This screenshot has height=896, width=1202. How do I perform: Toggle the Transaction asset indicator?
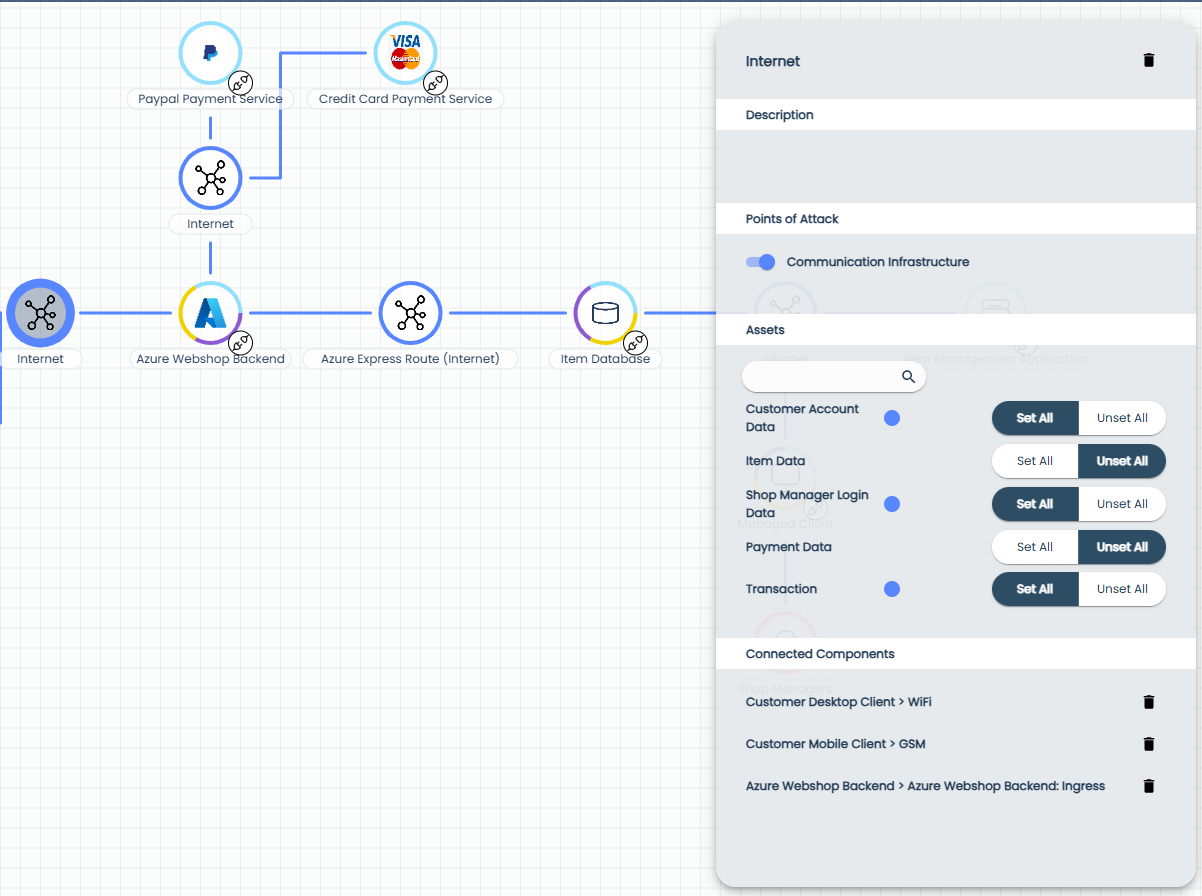click(x=891, y=589)
